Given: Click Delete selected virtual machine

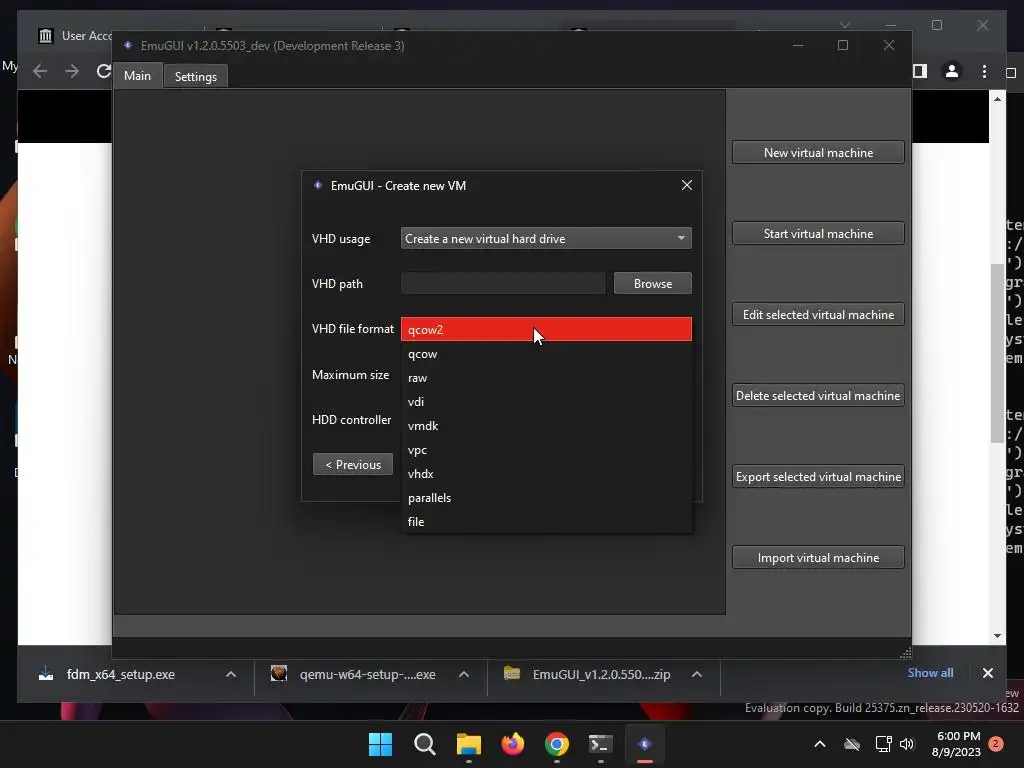Looking at the screenshot, I should pyautogui.click(x=818, y=395).
